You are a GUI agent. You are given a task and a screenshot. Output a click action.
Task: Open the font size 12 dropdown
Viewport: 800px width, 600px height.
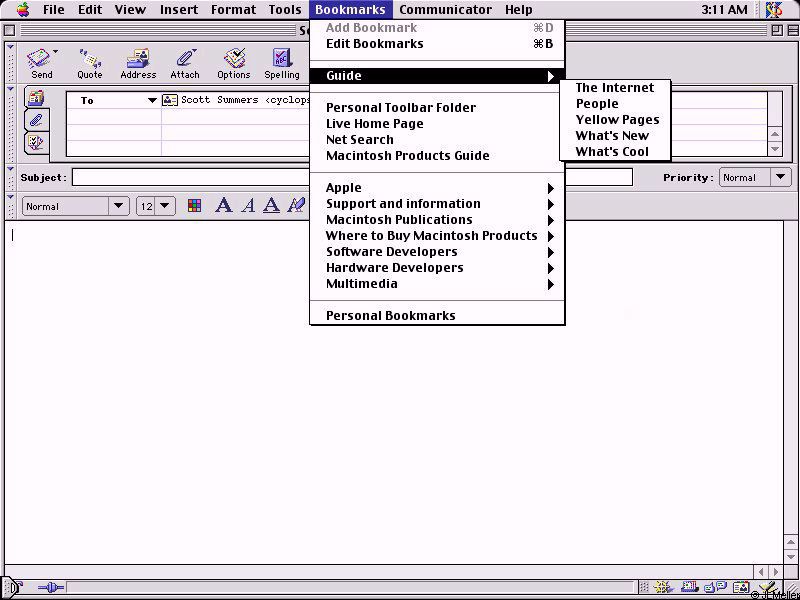[156, 206]
